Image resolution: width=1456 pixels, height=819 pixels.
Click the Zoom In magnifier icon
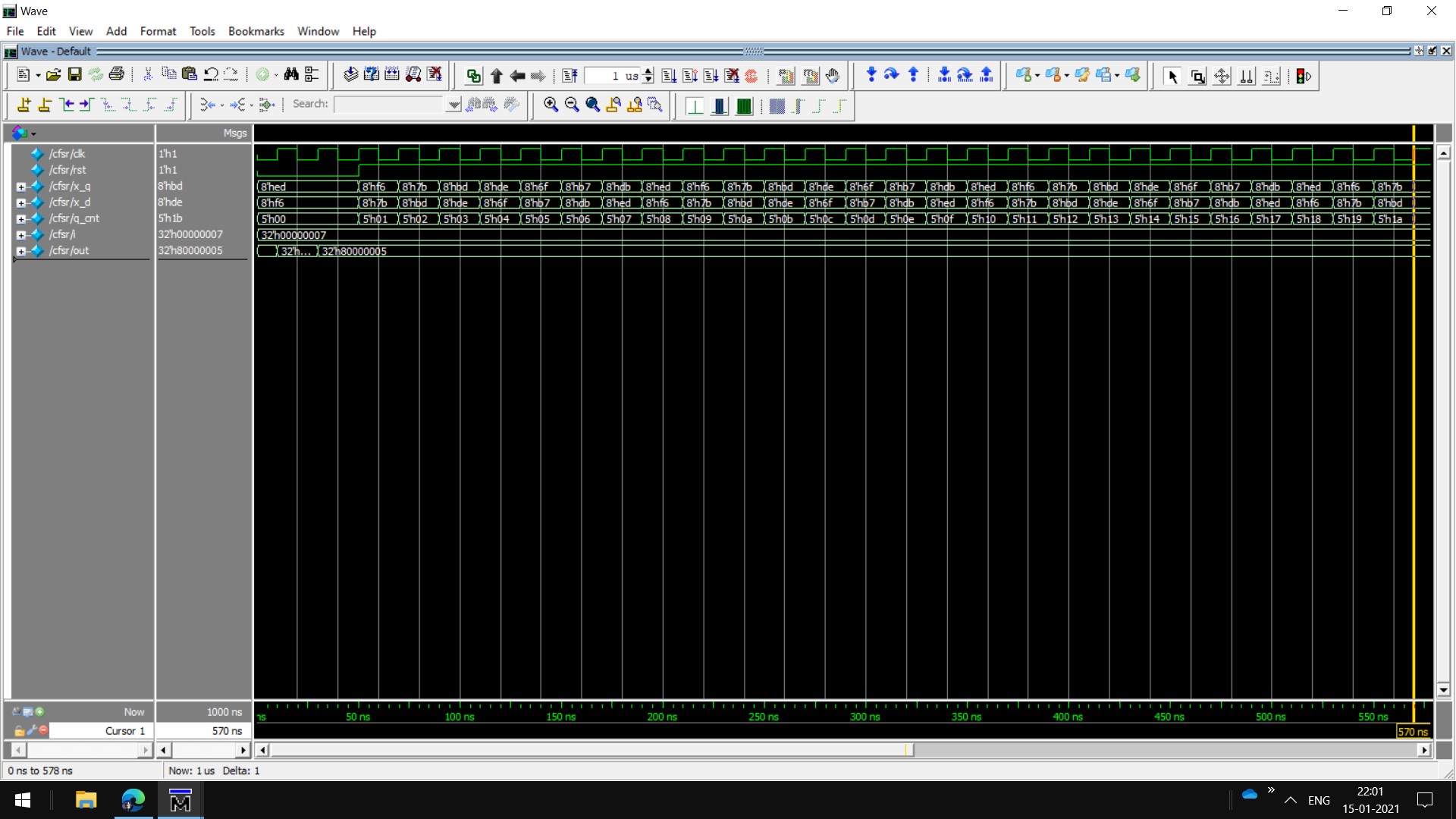coord(551,105)
